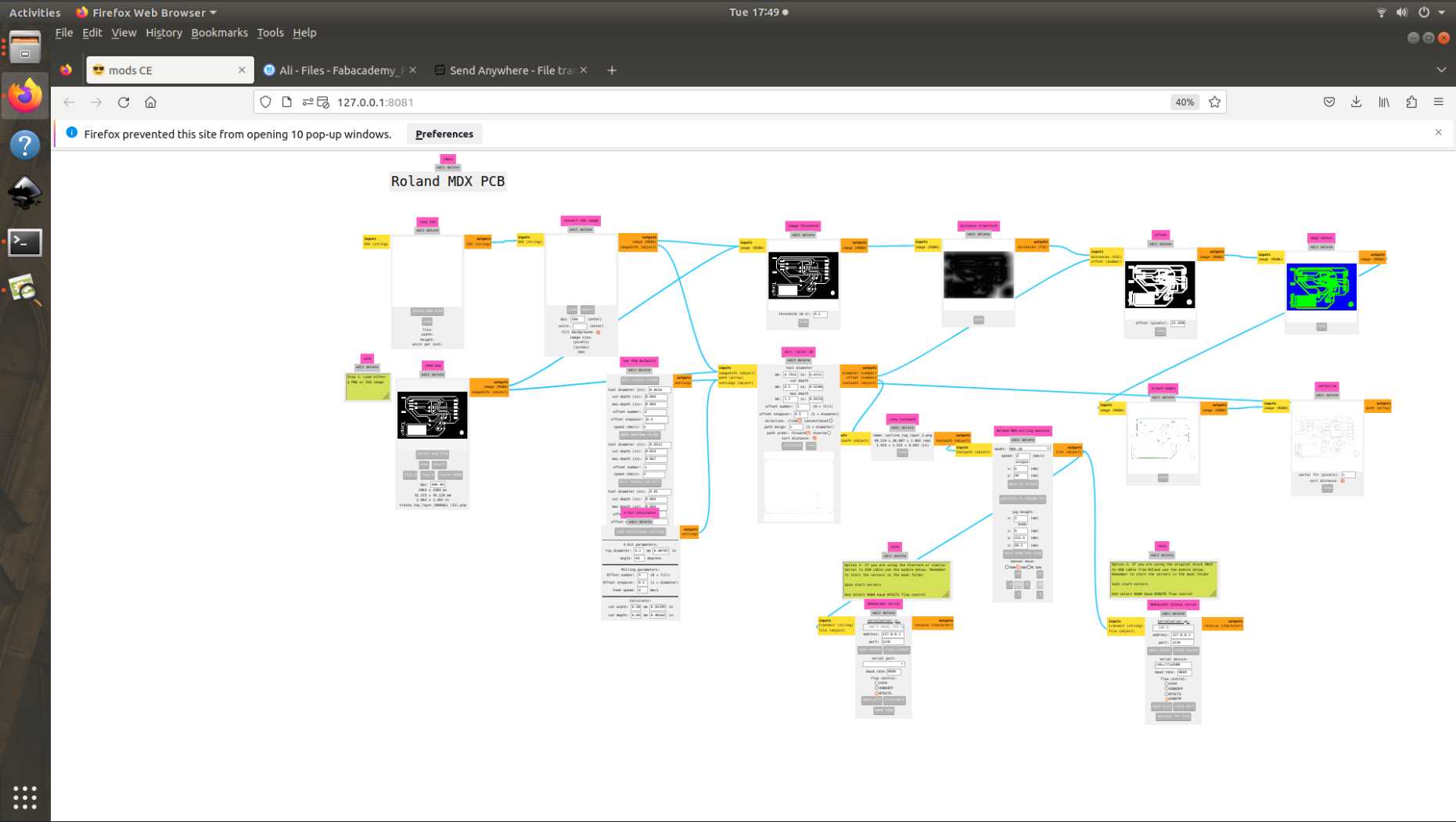
Task: Click the PCB preview in read png module
Action: [x=432, y=415]
